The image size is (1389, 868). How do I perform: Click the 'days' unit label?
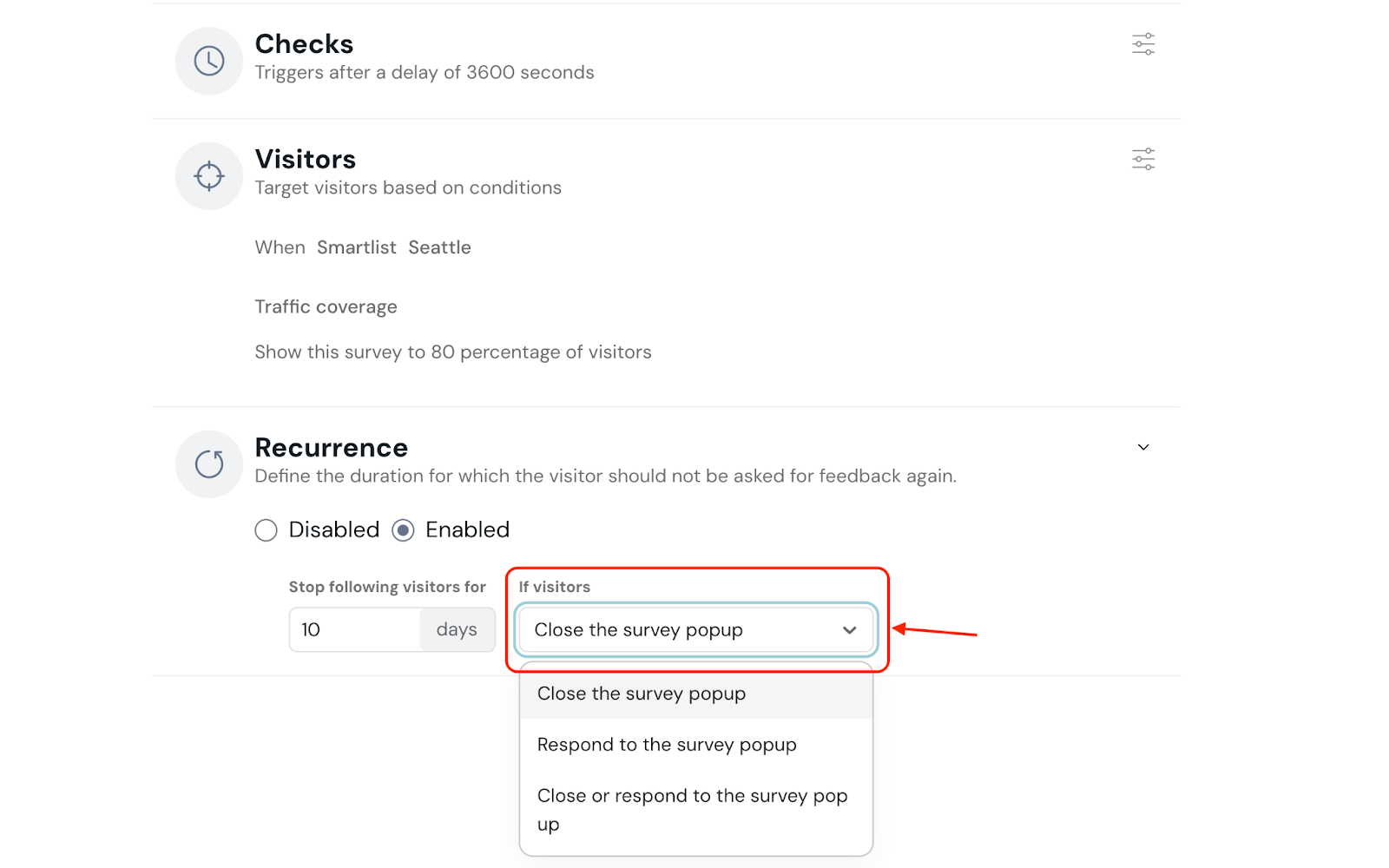[457, 630]
